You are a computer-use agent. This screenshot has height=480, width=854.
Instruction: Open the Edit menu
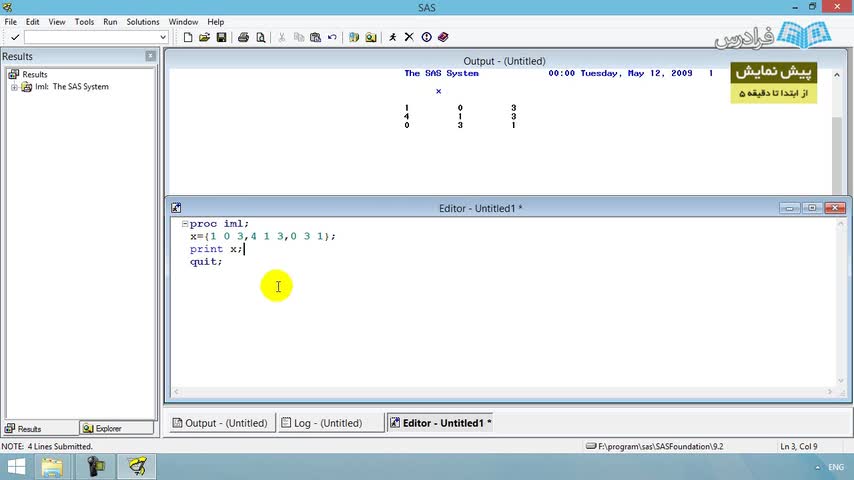pos(33,22)
